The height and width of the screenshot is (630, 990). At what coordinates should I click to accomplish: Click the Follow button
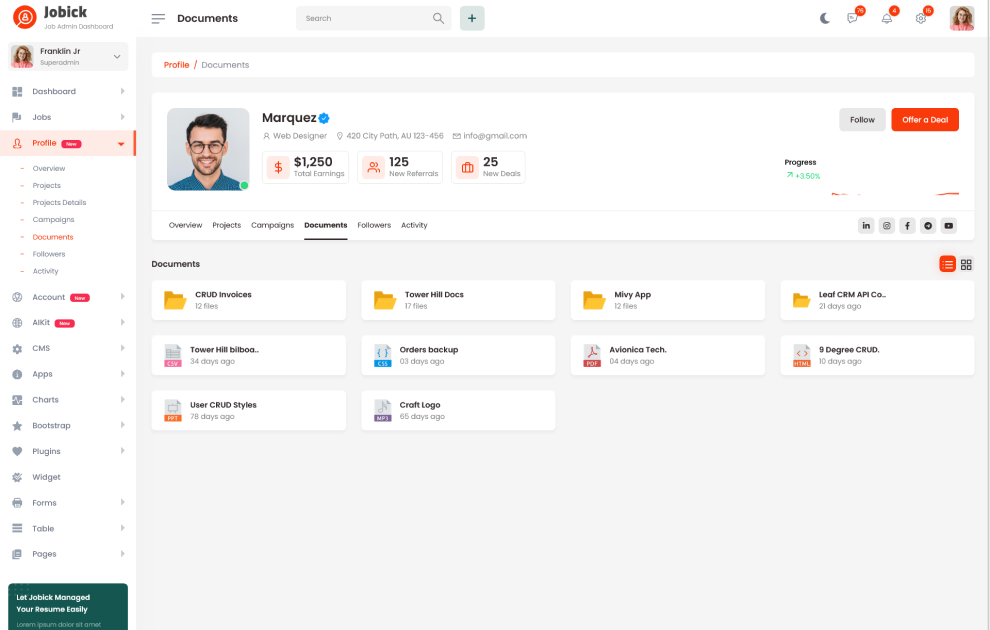(862, 120)
